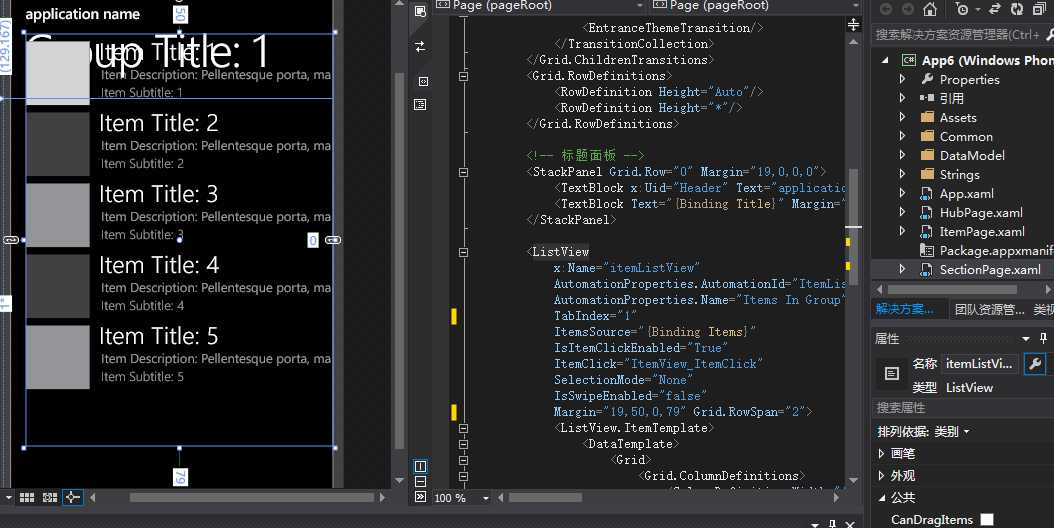Viewport: 1054px width, 528px height.
Task: Expand the Common folder
Action: click(x=902, y=137)
